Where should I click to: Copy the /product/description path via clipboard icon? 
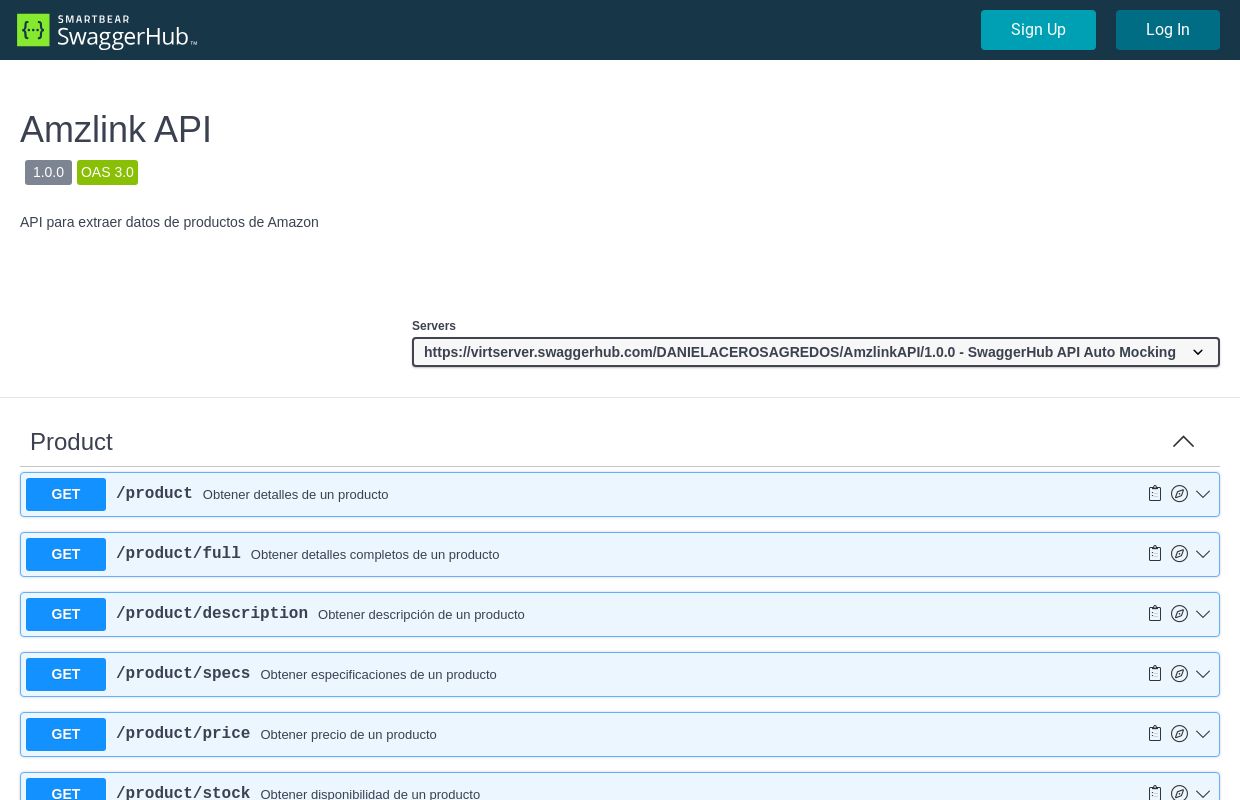tap(1155, 614)
